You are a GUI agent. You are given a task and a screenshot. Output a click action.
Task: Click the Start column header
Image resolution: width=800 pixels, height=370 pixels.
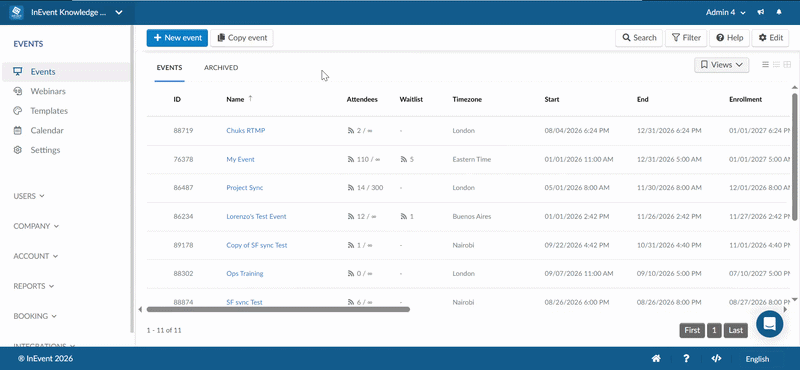tap(552, 100)
